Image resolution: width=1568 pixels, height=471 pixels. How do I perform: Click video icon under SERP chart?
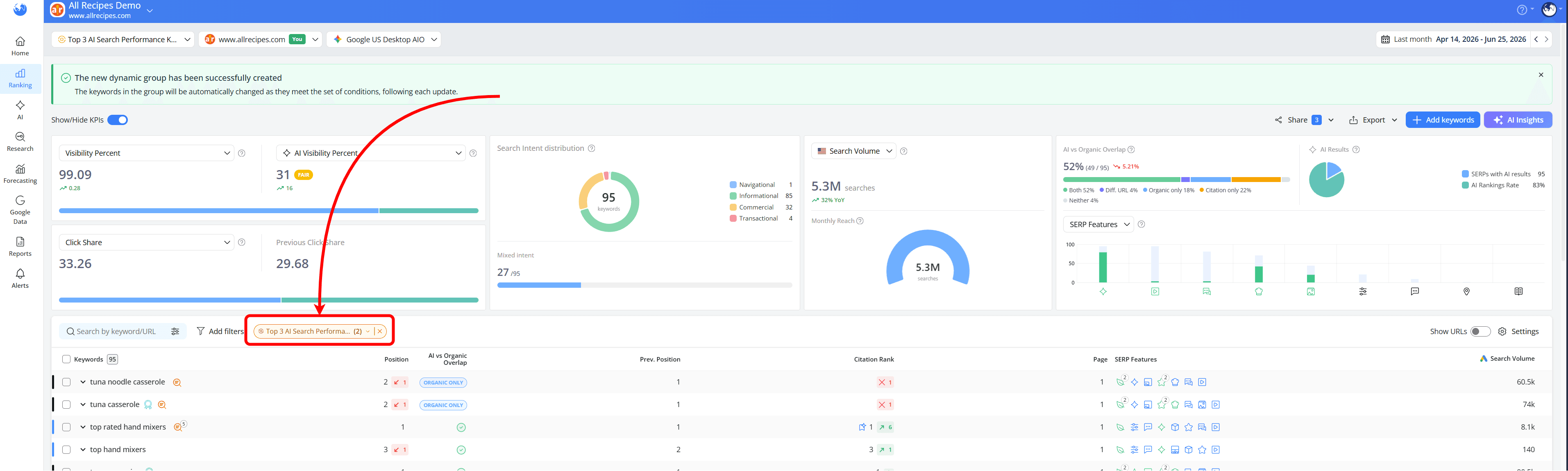[x=1155, y=292]
